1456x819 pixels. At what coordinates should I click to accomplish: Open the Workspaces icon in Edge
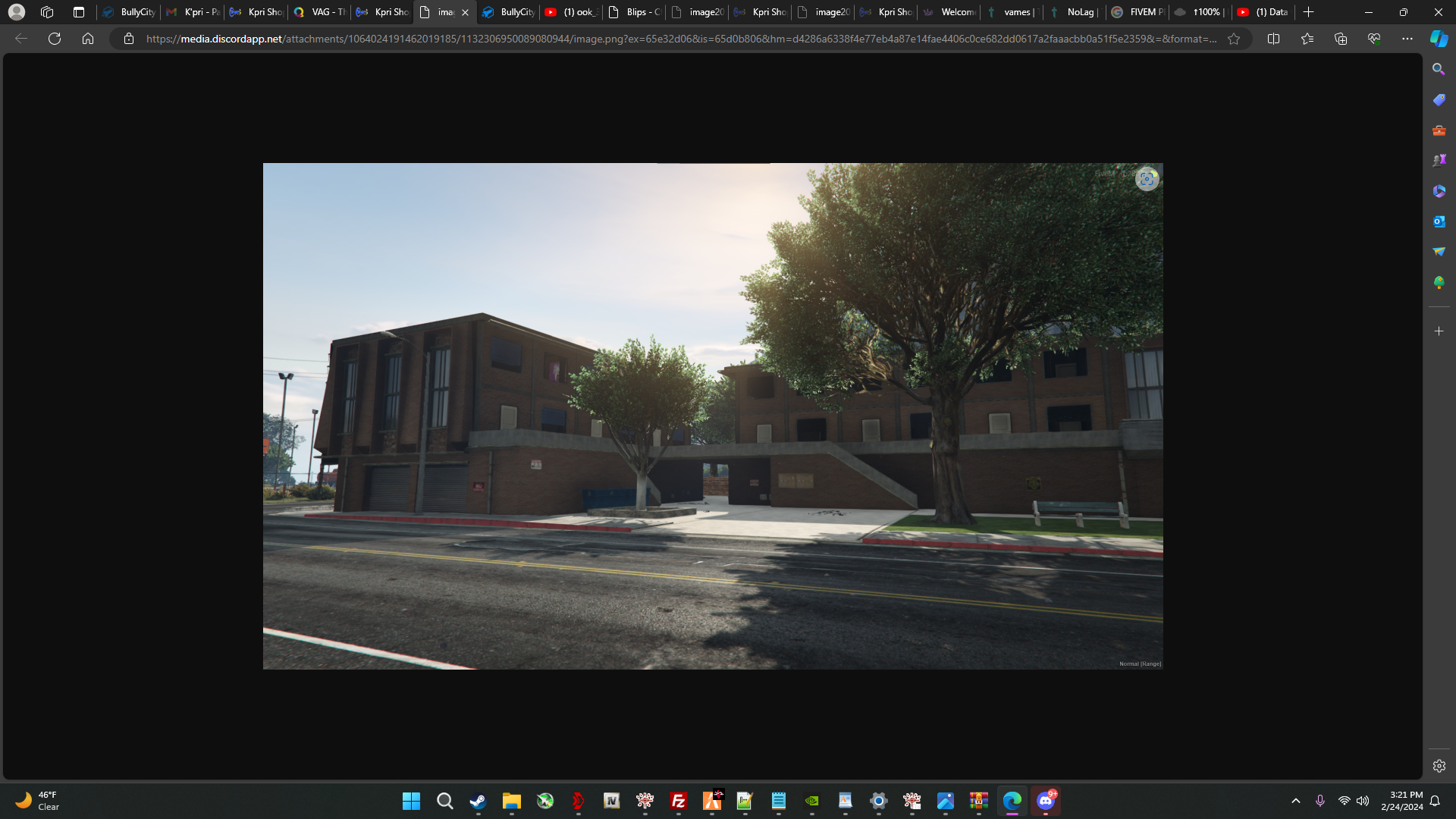point(47,12)
